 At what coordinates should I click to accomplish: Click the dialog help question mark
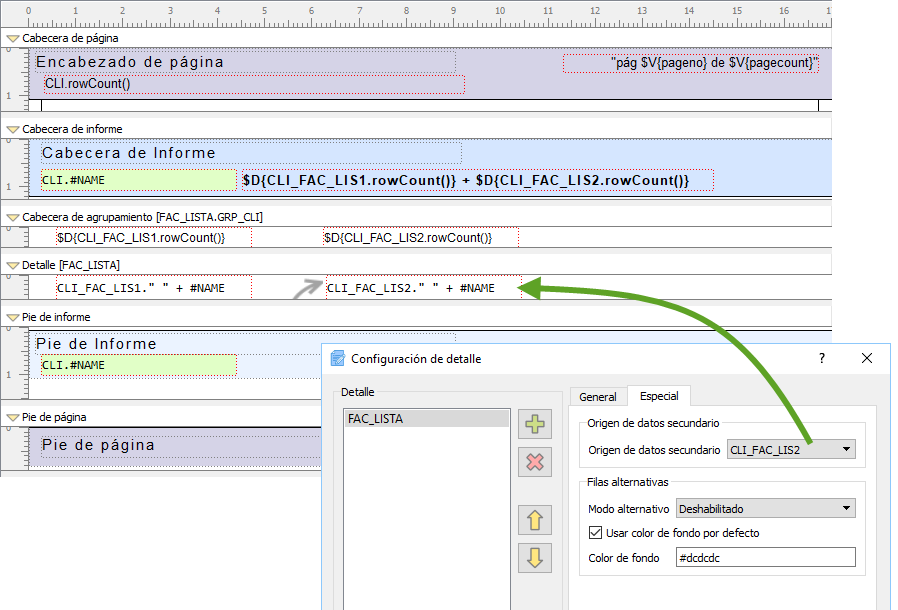coord(821,358)
